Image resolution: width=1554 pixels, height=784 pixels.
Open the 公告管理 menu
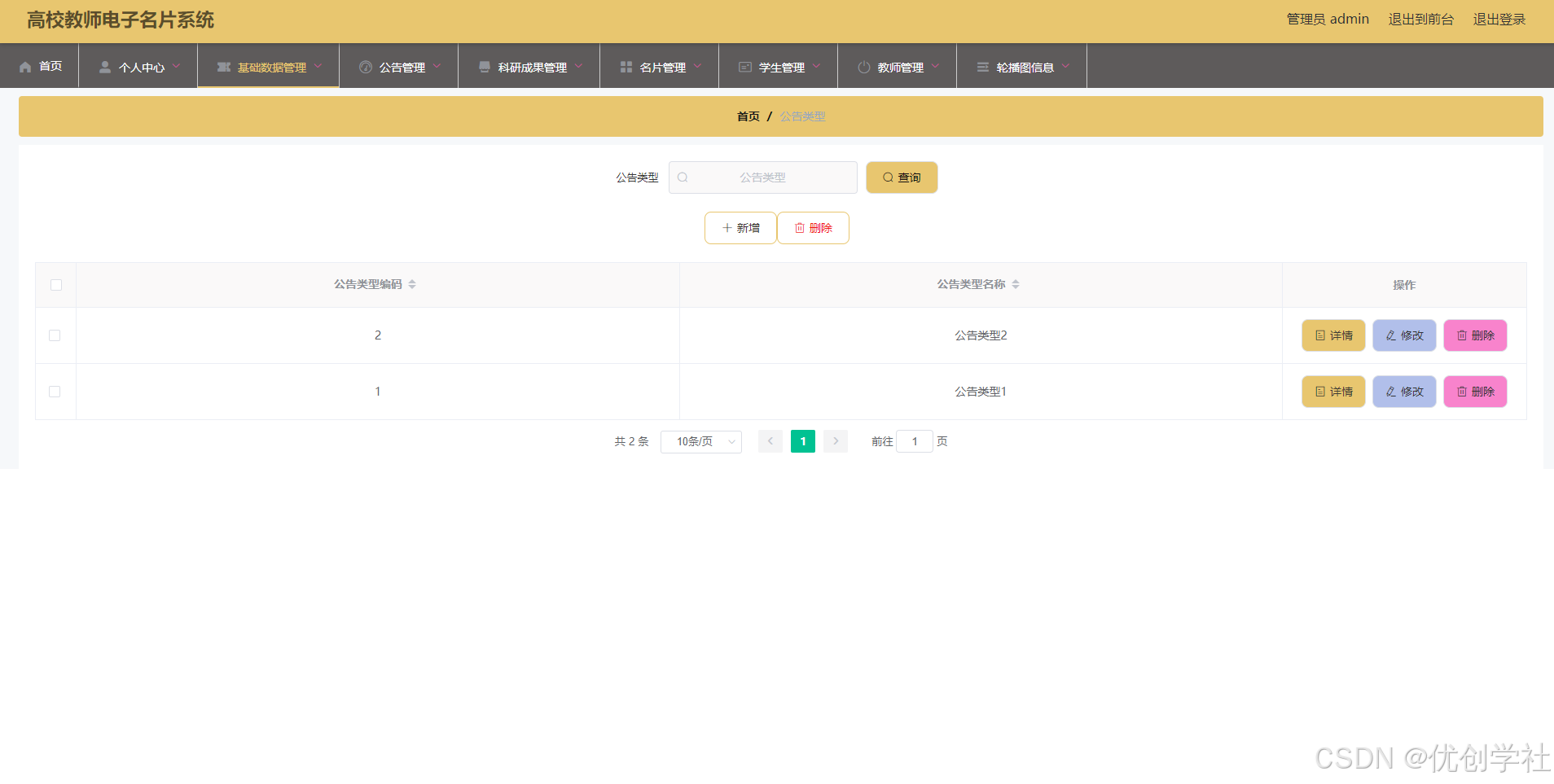coord(399,66)
